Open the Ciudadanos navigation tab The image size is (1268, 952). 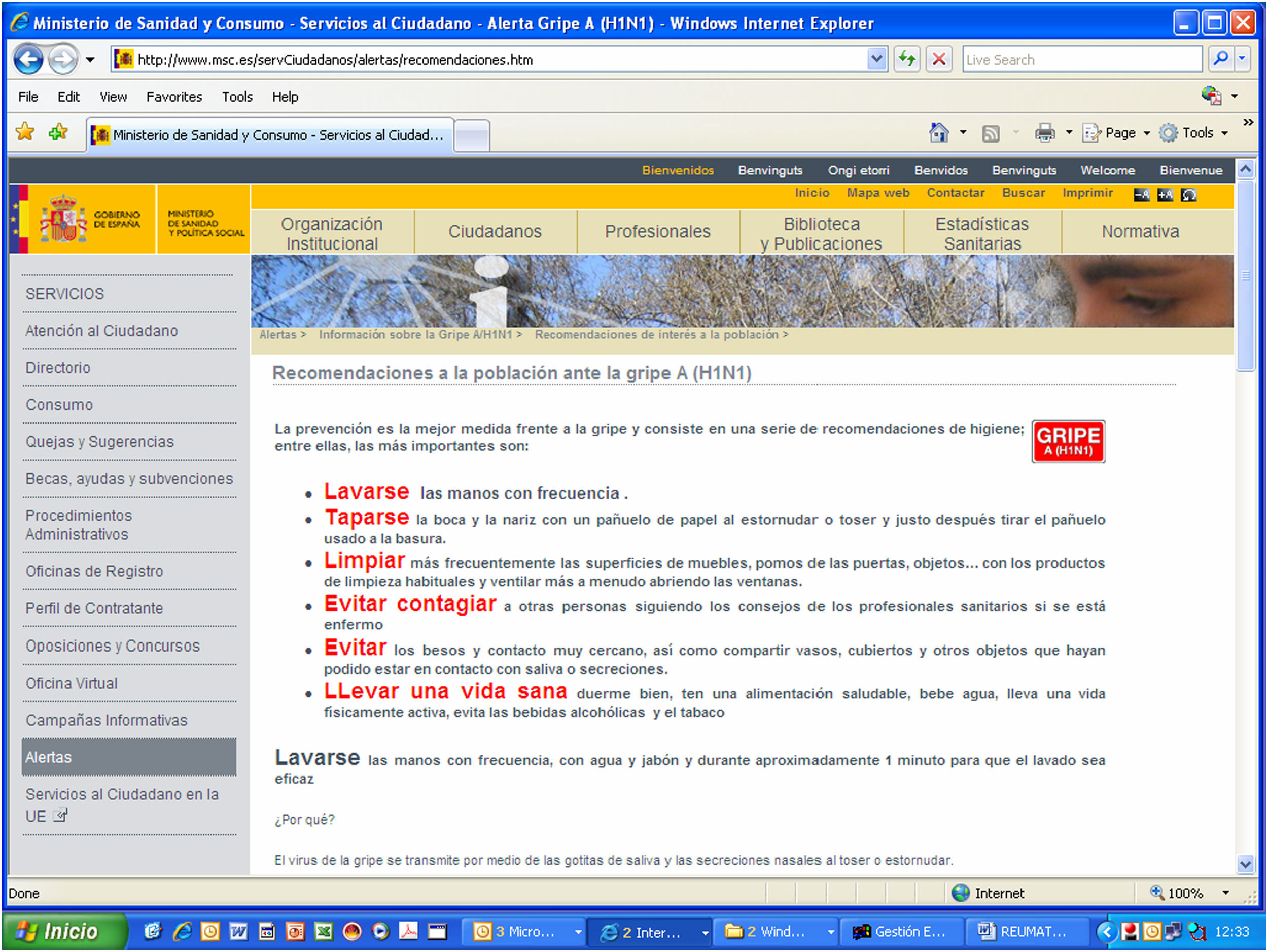click(495, 232)
